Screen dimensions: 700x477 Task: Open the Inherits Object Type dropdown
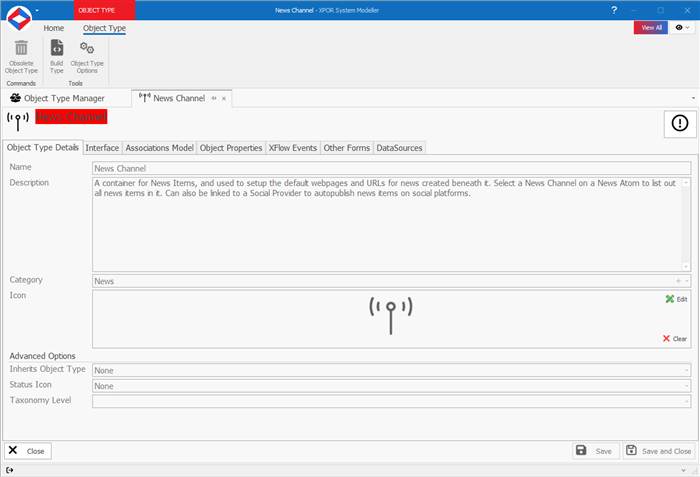pos(686,370)
